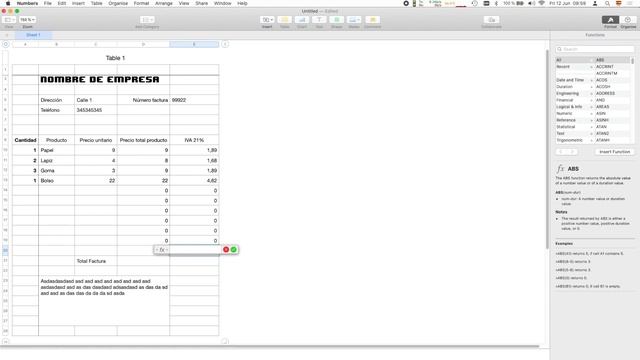Viewport: 640px width, 360px height.
Task: Open the Zoom percentage dropdown
Action: pos(27,20)
